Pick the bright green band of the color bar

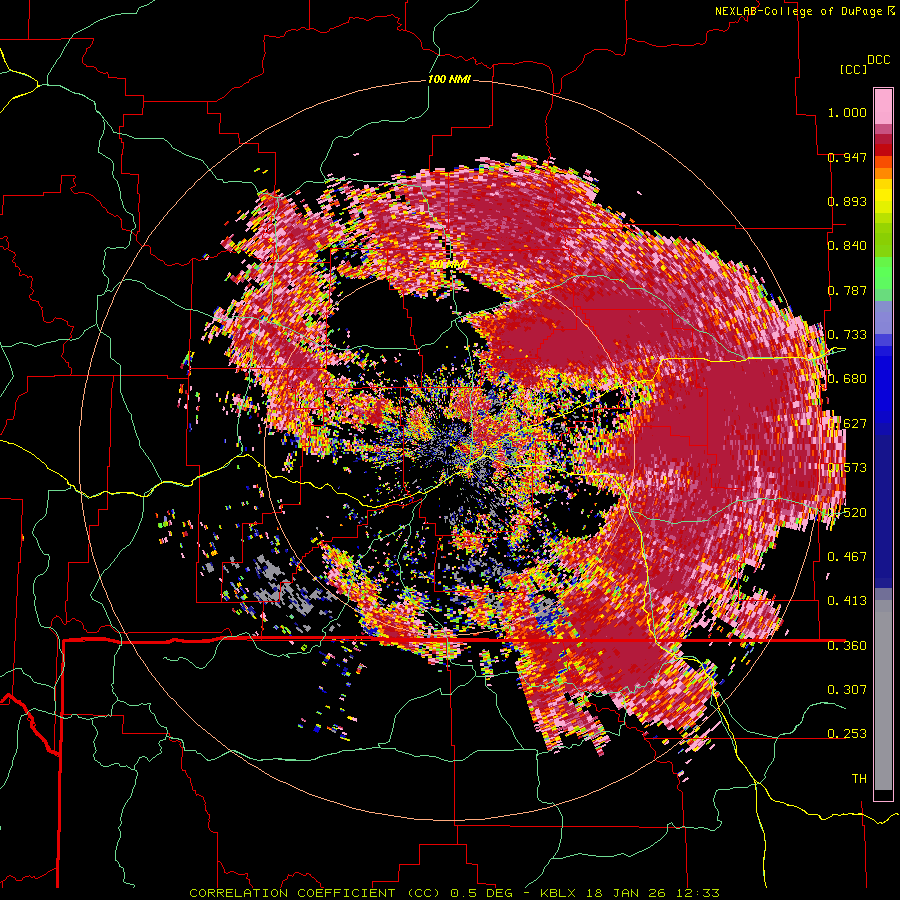[x=883, y=273]
